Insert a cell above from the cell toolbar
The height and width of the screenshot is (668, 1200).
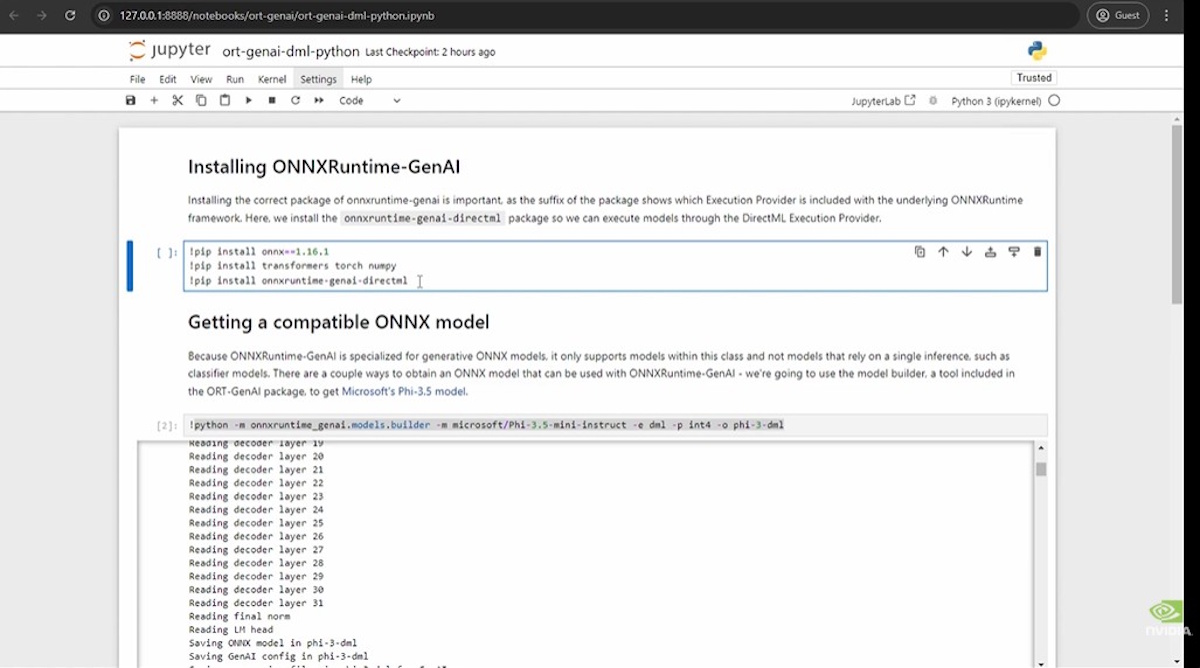click(x=990, y=252)
